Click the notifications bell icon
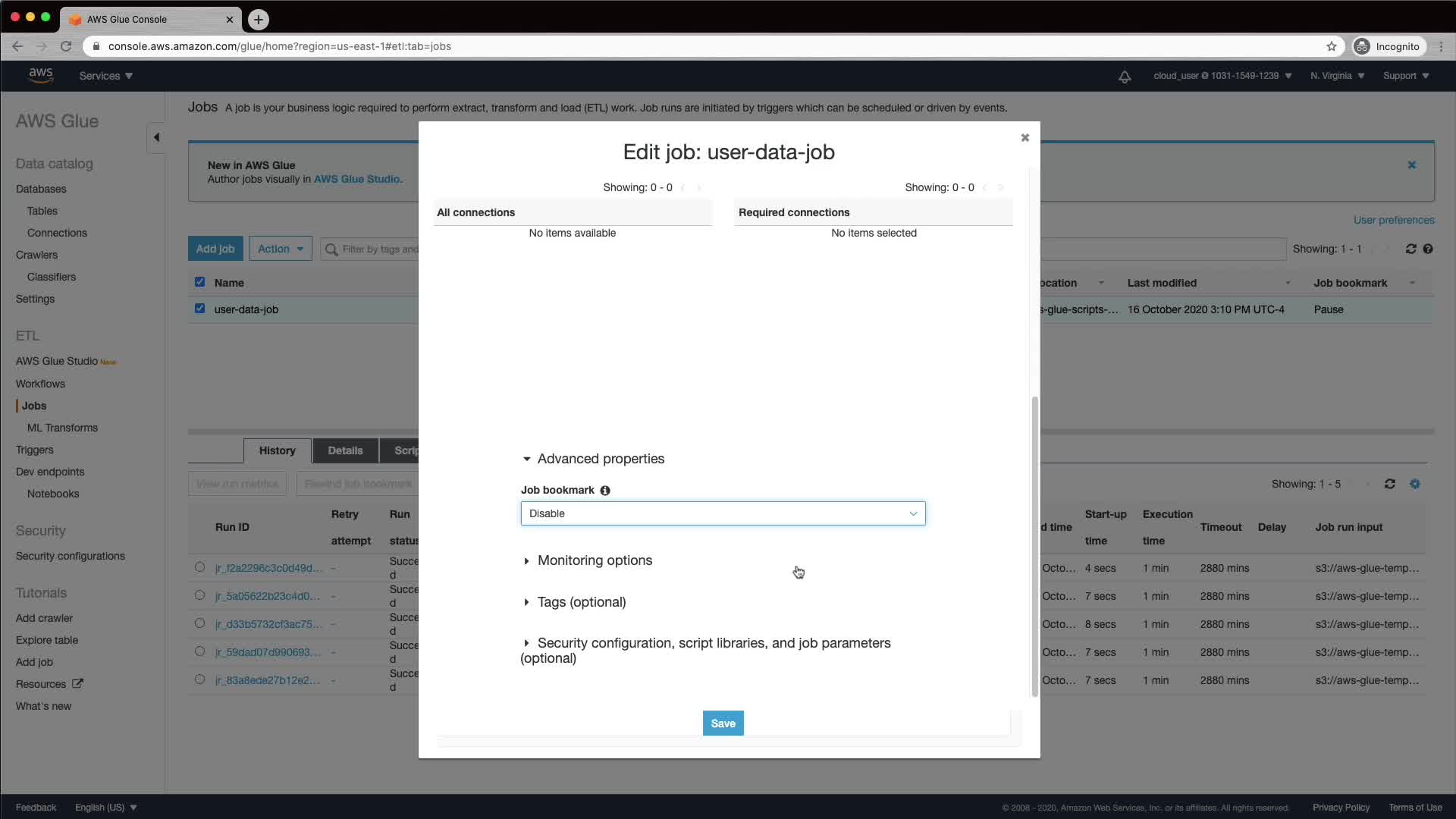The width and height of the screenshot is (1456, 819). pos(1125,77)
